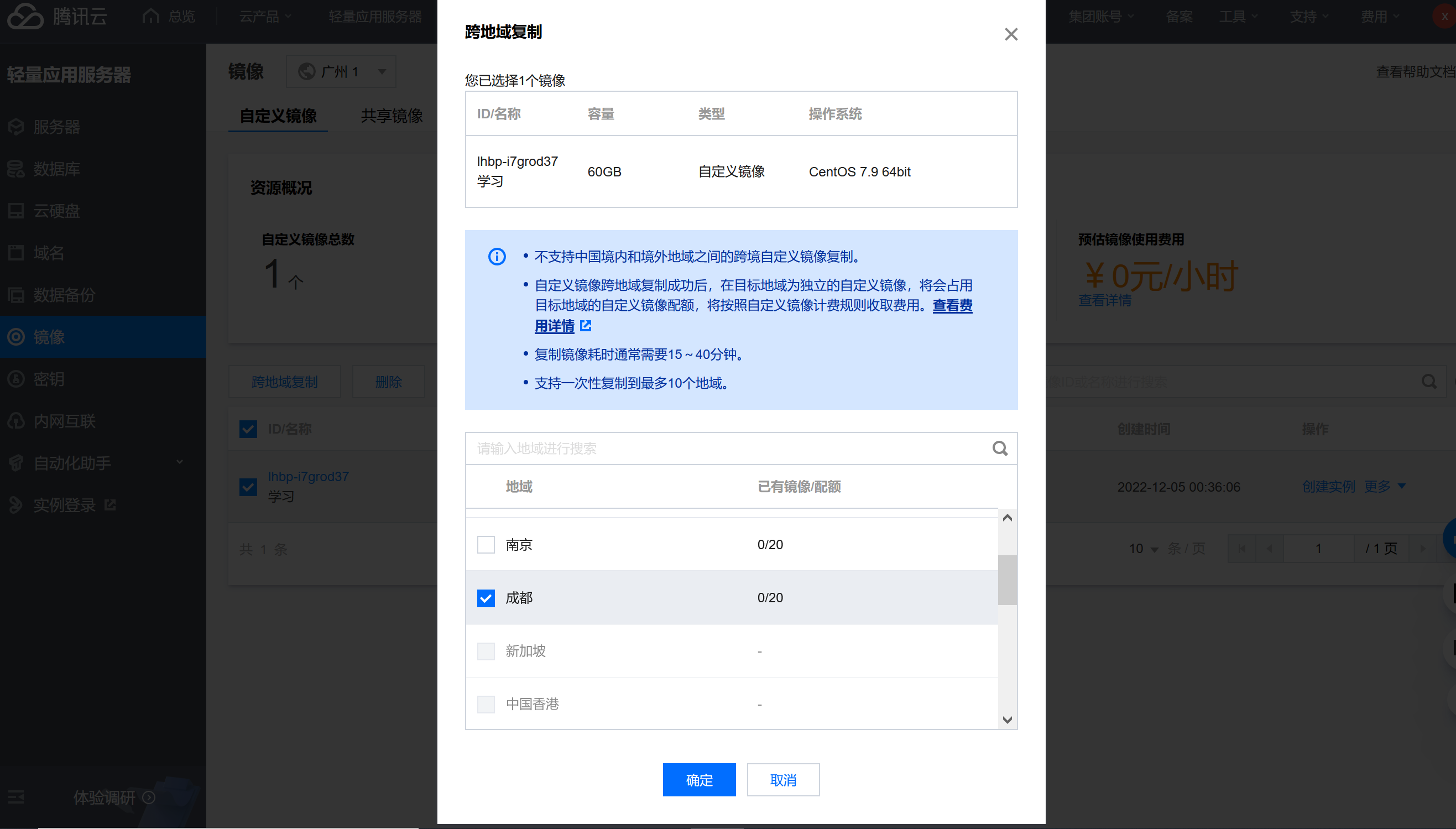
Task: Click the 云硬盘 sidebar icon
Action: (16, 211)
